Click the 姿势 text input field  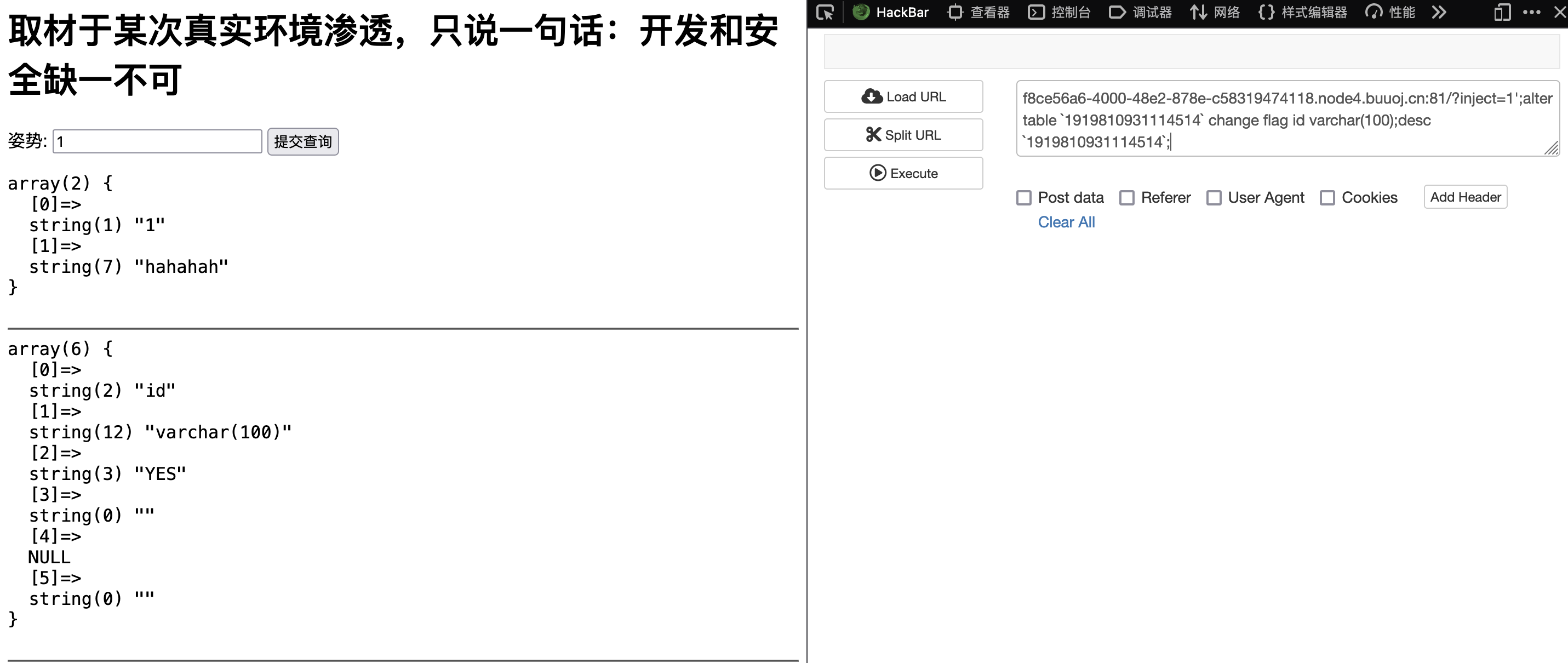pyautogui.click(x=157, y=142)
